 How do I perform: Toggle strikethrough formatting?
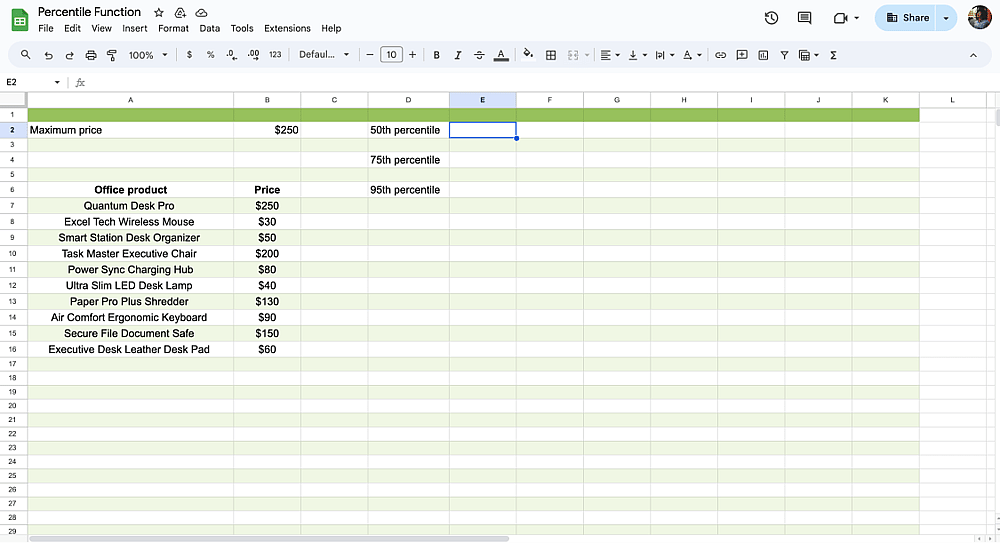pyautogui.click(x=479, y=56)
